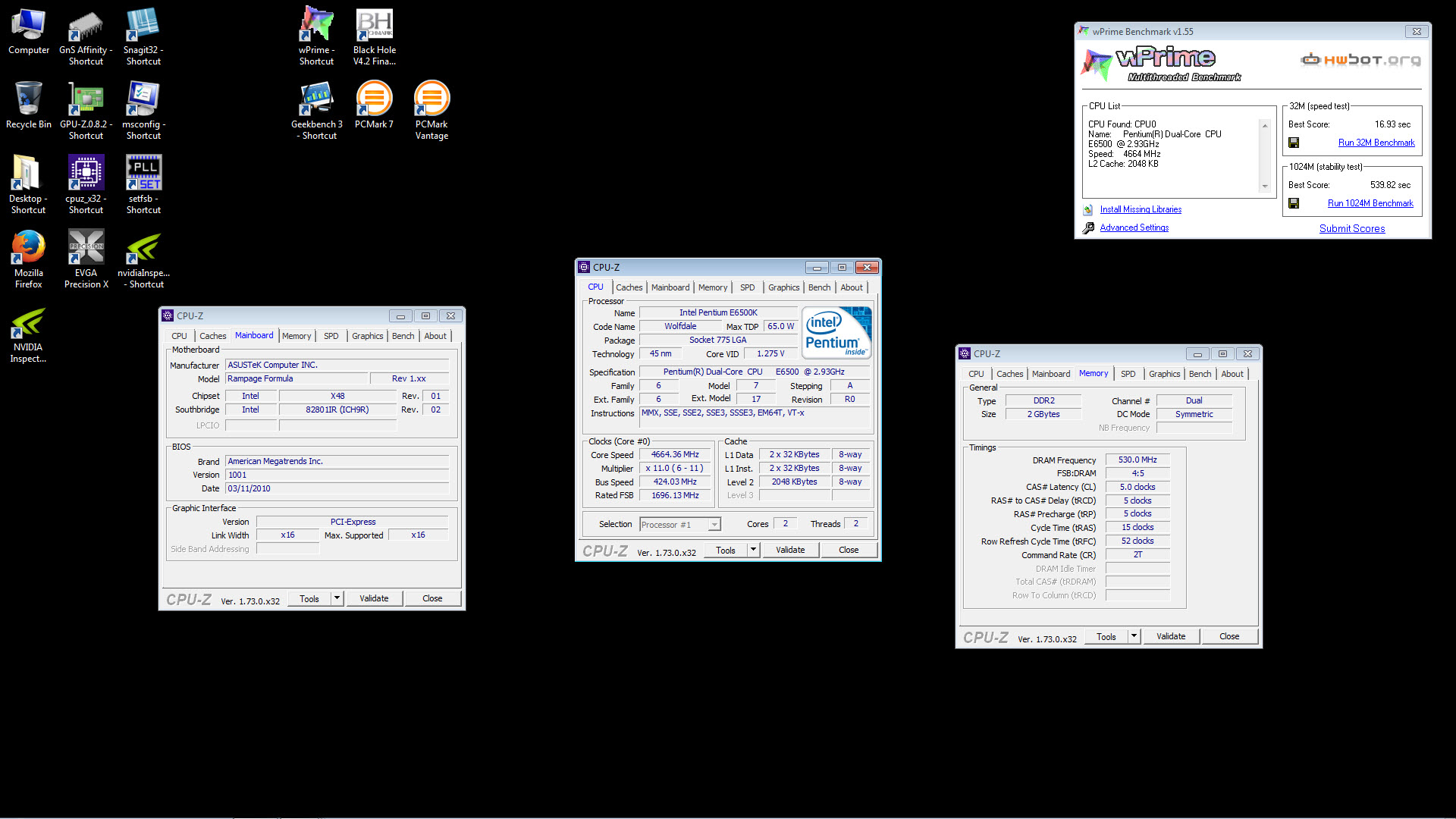Open SPD tab in center CPU-Z window
The height and width of the screenshot is (819, 1456).
[747, 287]
